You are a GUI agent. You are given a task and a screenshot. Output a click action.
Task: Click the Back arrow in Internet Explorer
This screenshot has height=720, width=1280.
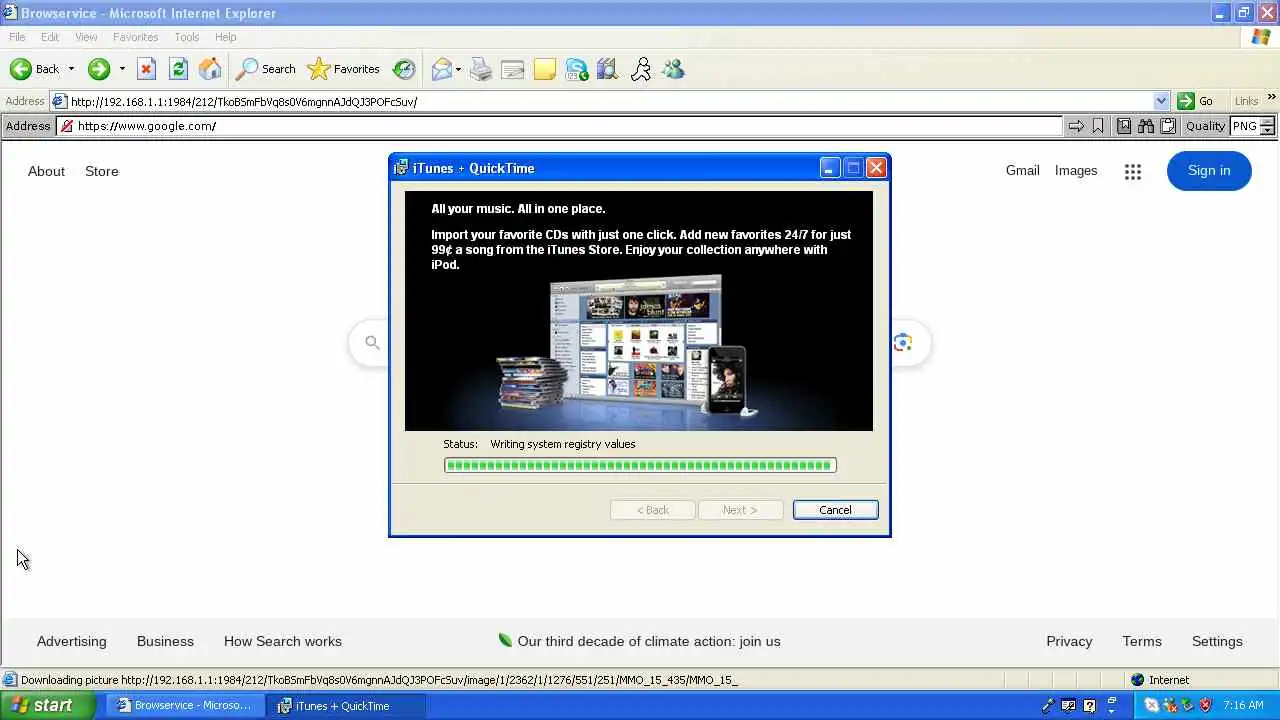21,69
